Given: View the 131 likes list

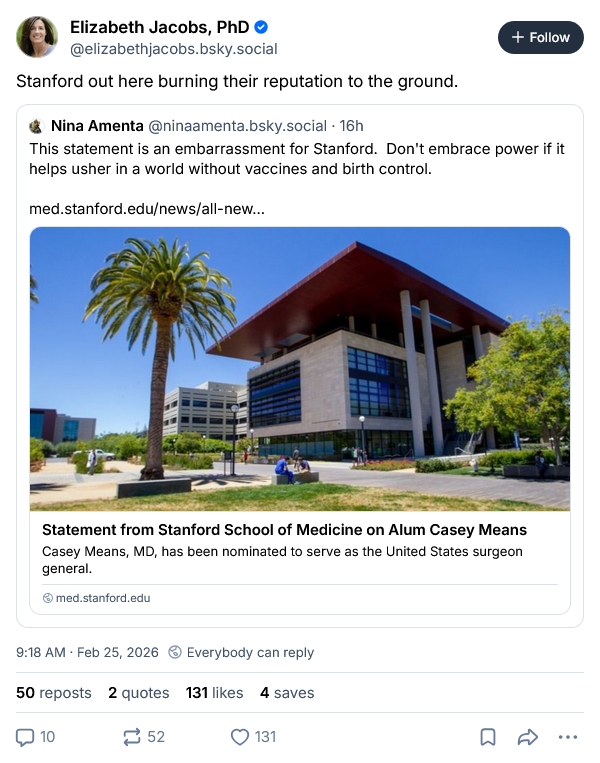Looking at the screenshot, I should [x=214, y=692].
